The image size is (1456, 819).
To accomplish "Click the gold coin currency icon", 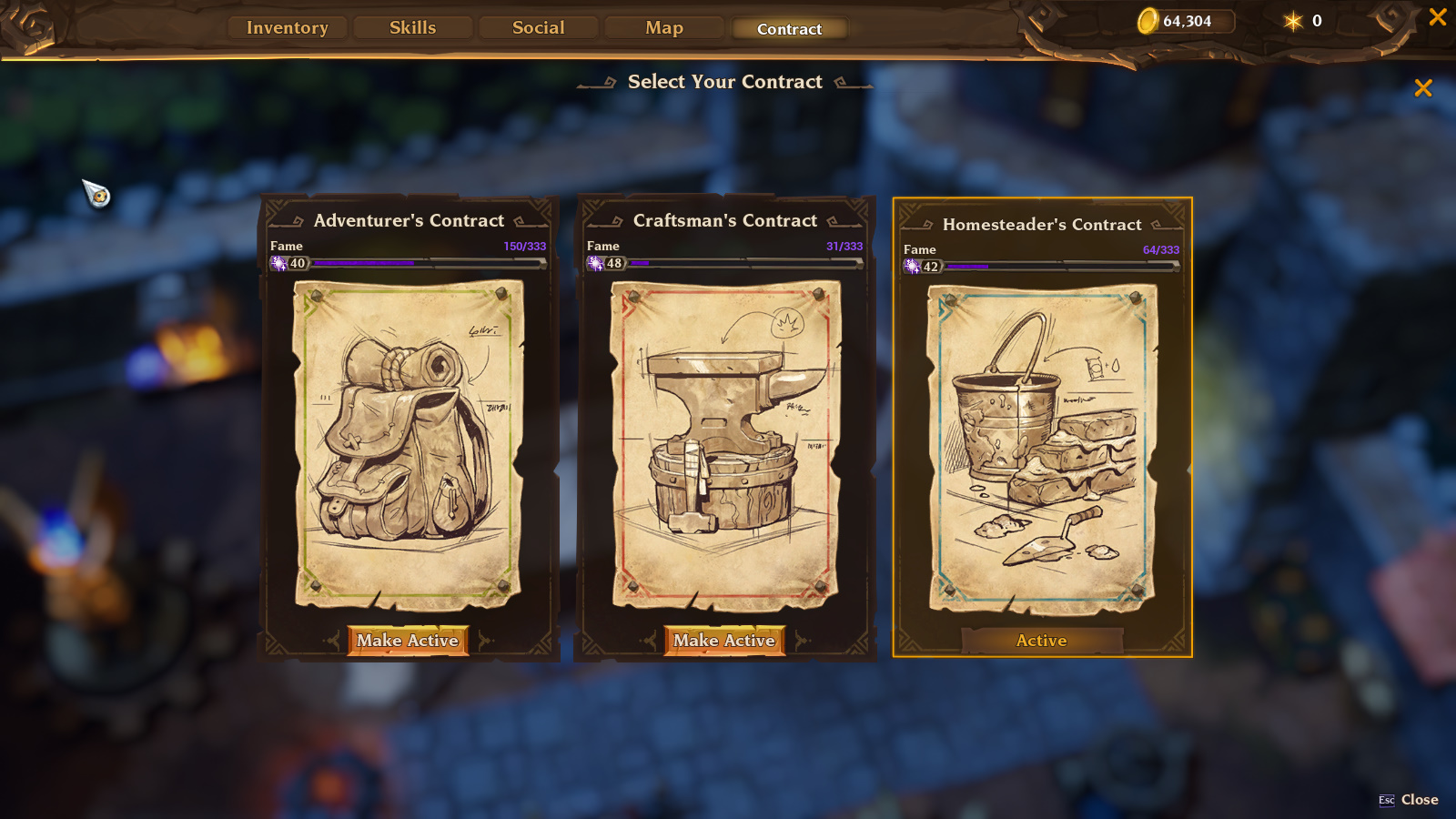I will point(1148,21).
